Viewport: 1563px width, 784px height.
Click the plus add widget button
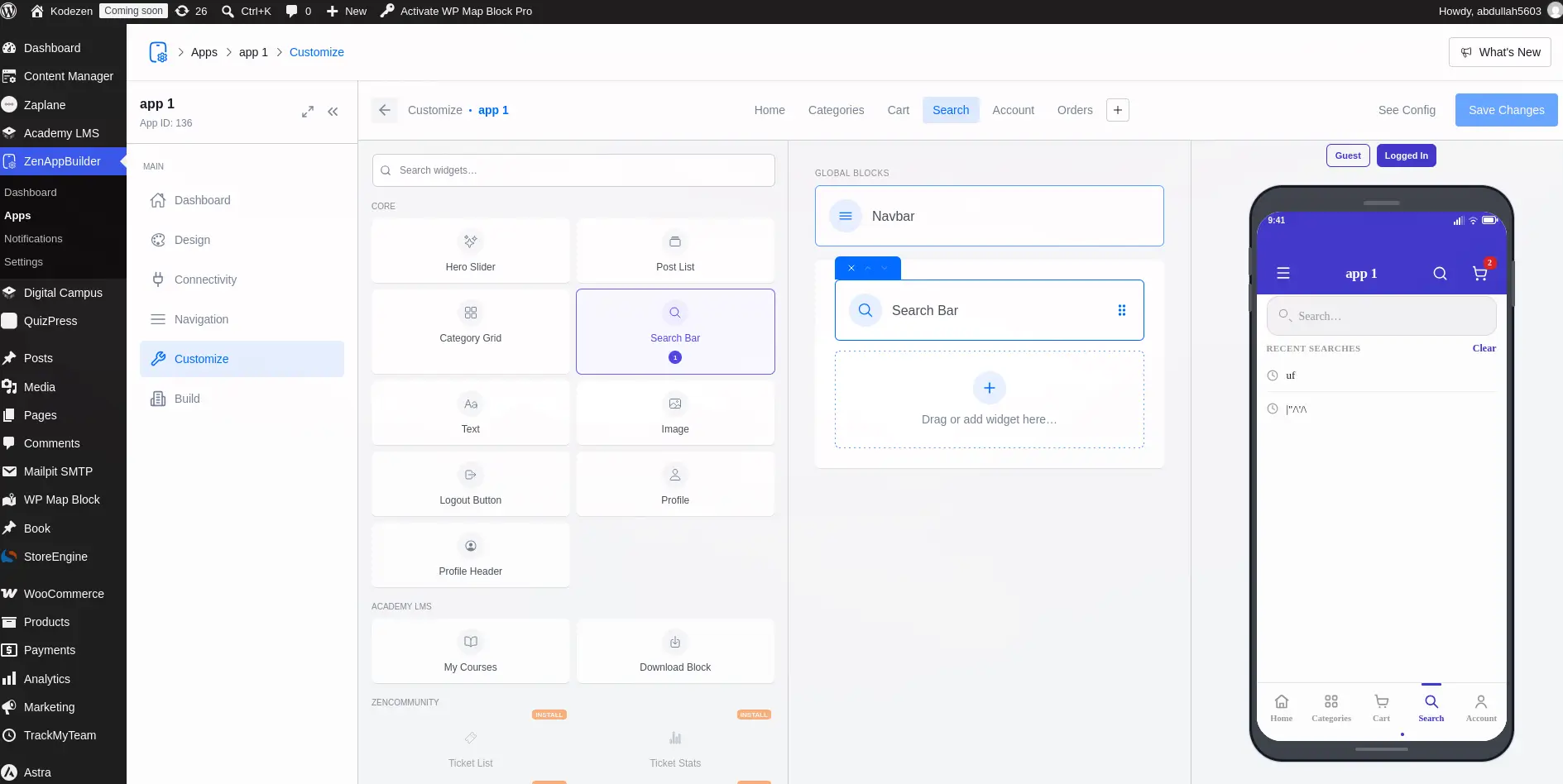click(x=990, y=388)
